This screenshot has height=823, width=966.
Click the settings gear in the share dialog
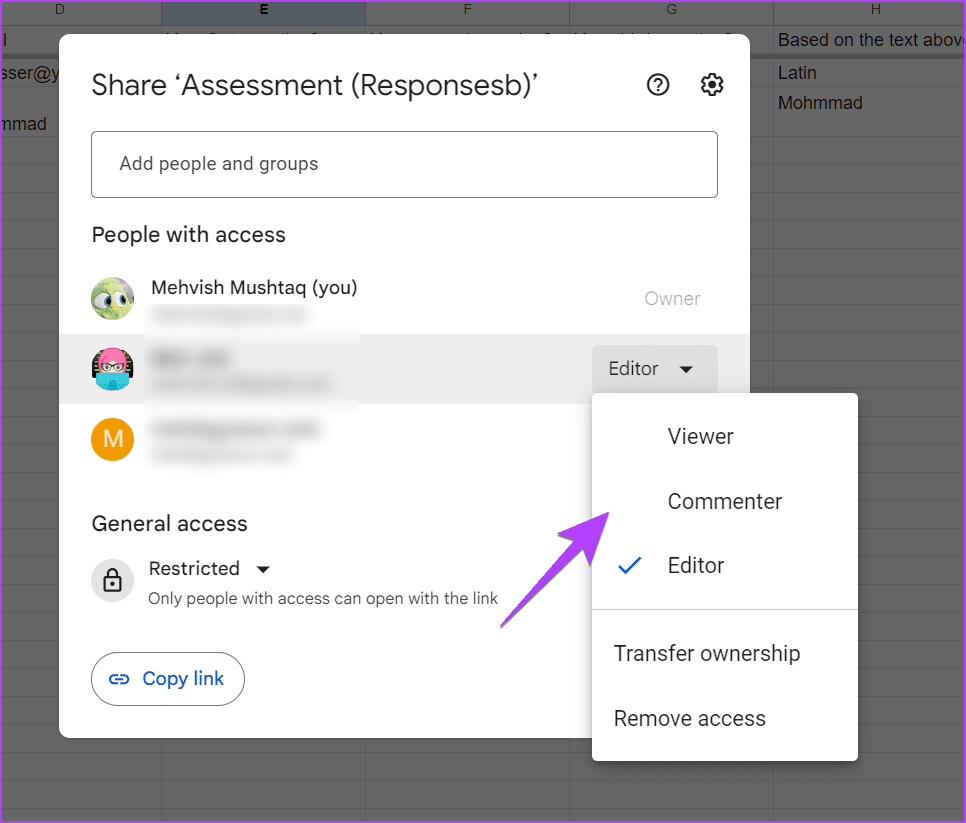711,85
